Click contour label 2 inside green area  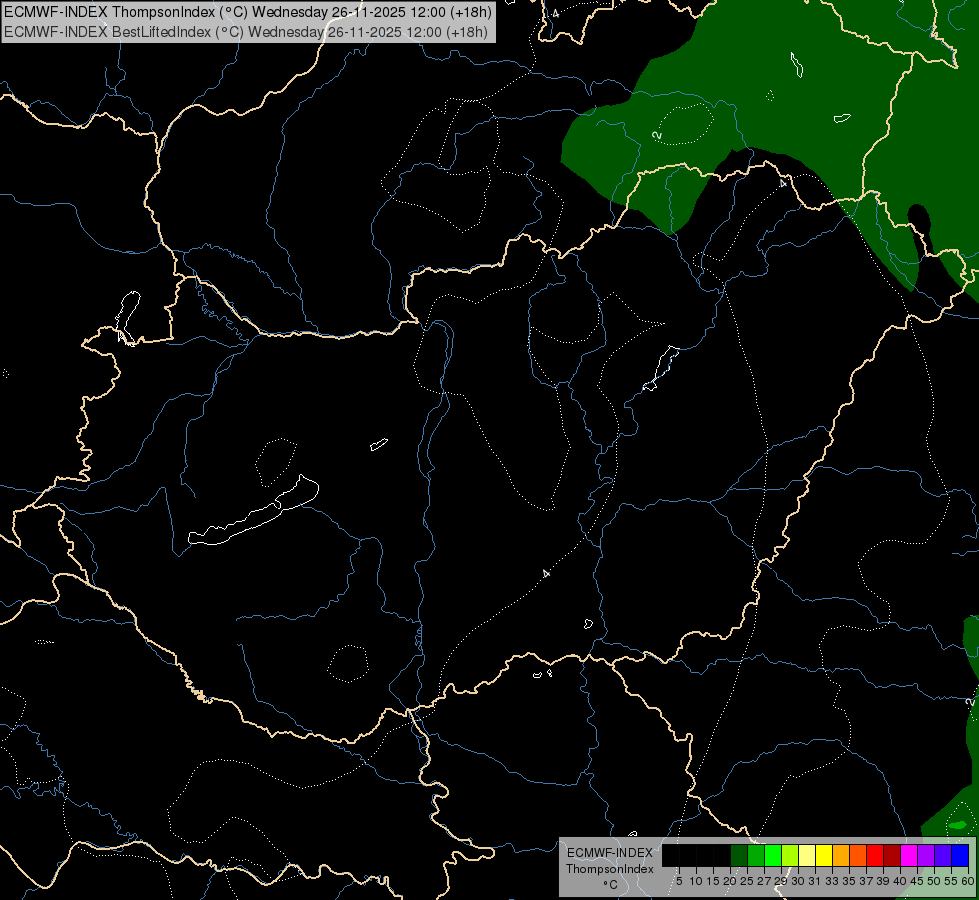click(657, 135)
